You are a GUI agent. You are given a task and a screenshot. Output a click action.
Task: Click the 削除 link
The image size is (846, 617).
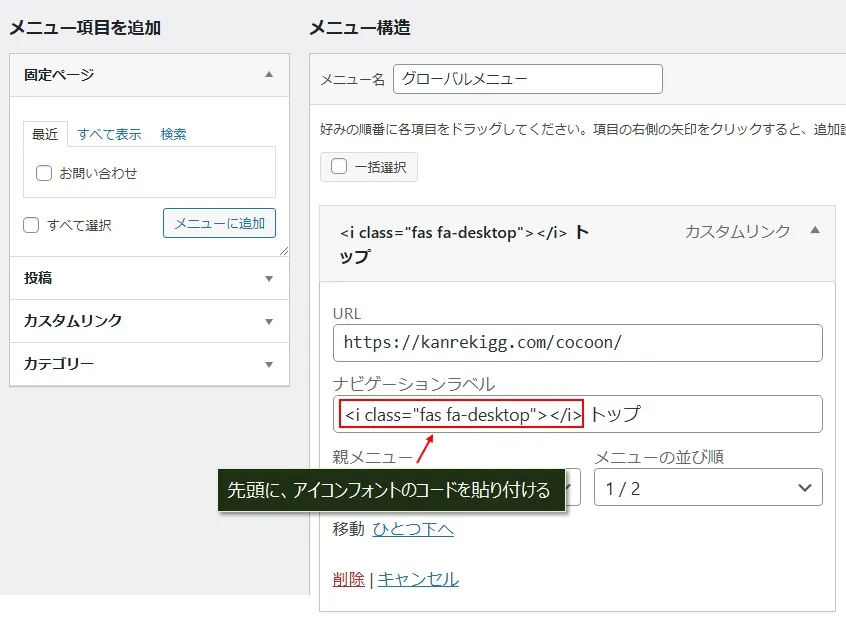(348, 579)
